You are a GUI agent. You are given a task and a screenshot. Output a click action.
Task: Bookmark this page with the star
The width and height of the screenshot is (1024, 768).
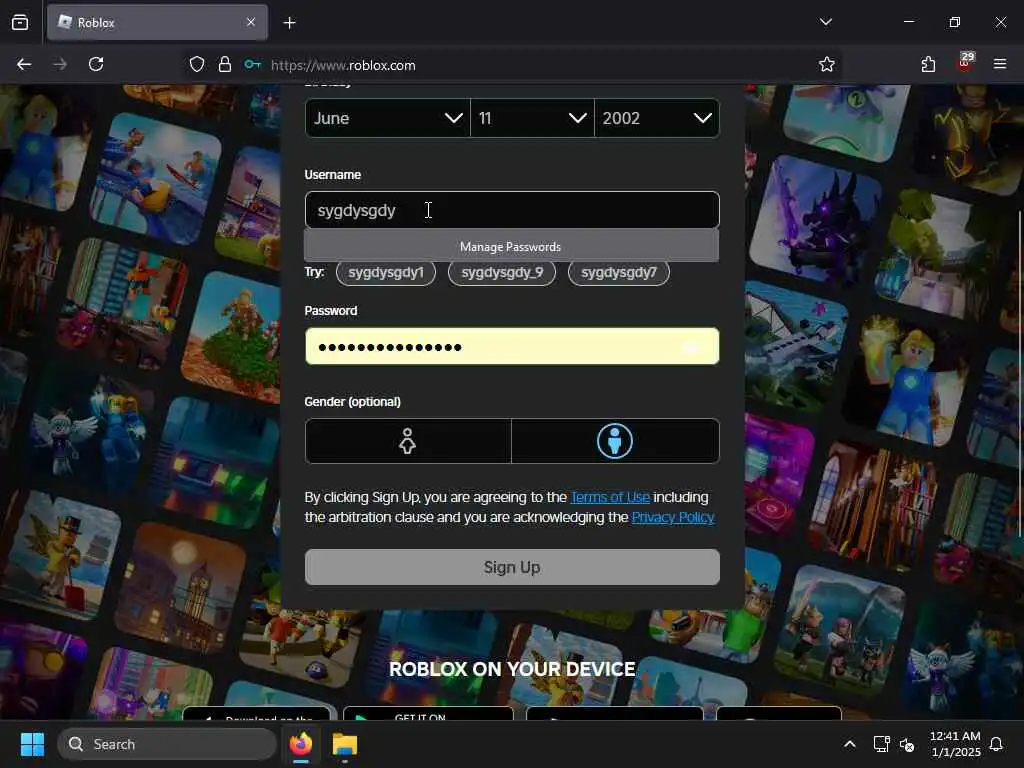pyautogui.click(x=827, y=64)
